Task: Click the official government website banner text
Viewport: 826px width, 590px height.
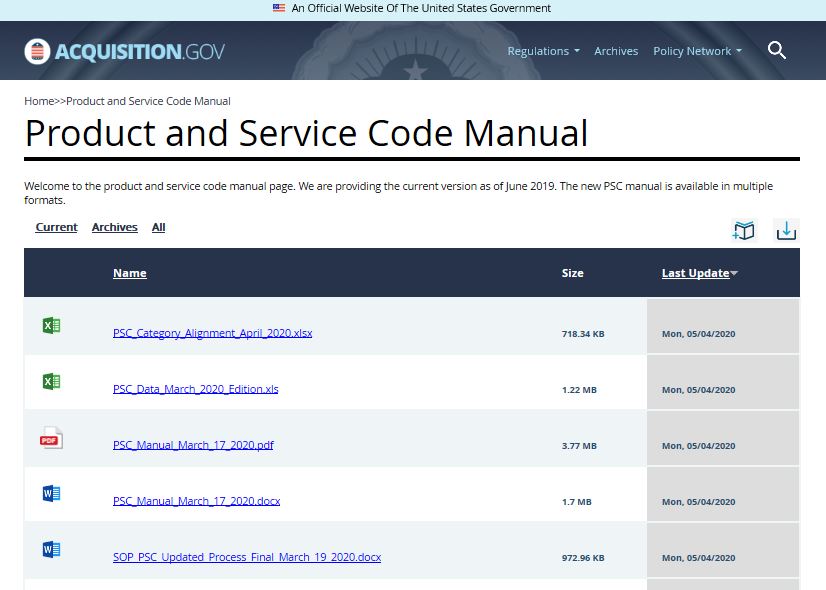Action: (x=421, y=8)
